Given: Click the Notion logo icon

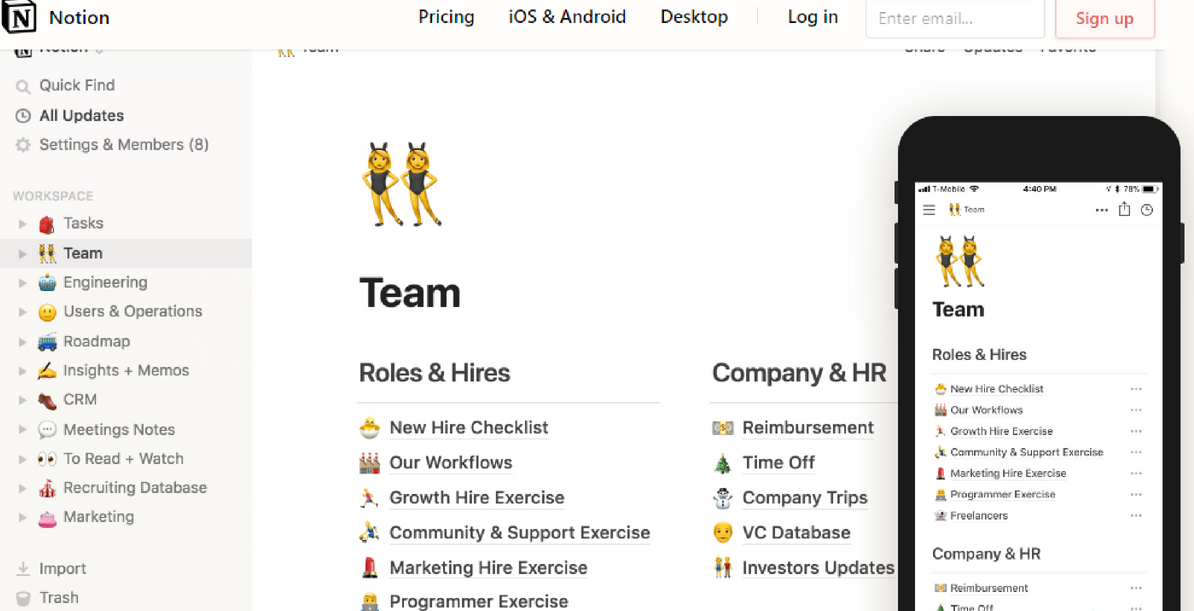Looking at the screenshot, I should 19,18.
